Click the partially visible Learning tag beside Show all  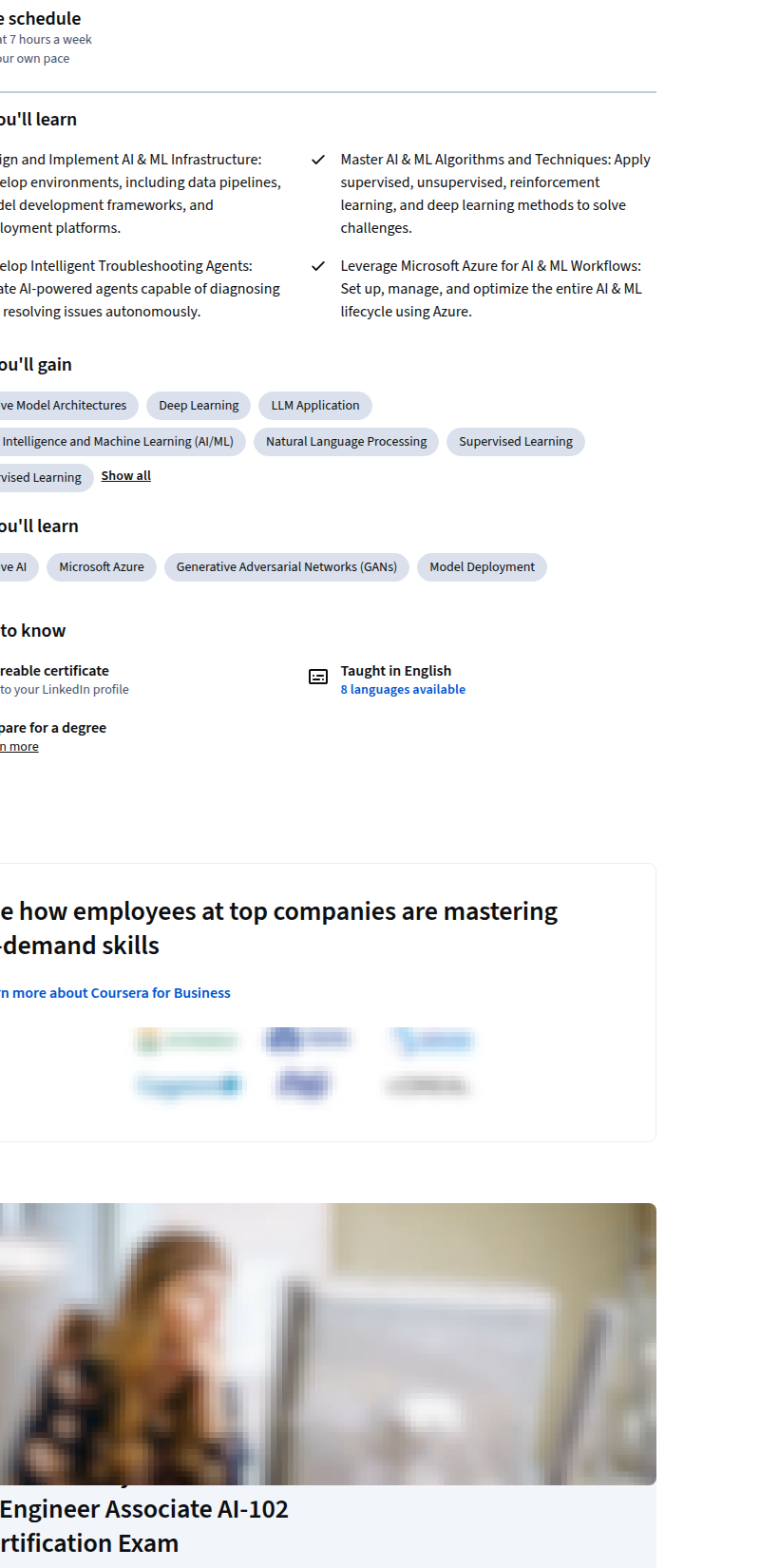click(x=46, y=478)
